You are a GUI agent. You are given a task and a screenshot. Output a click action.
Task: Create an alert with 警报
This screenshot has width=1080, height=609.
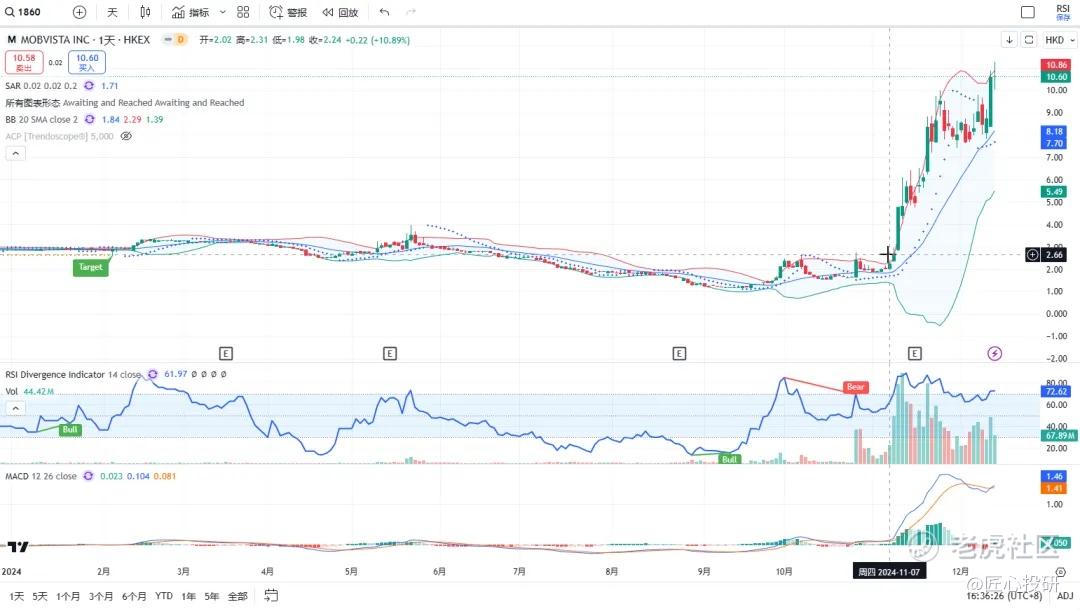pyautogui.click(x=288, y=12)
